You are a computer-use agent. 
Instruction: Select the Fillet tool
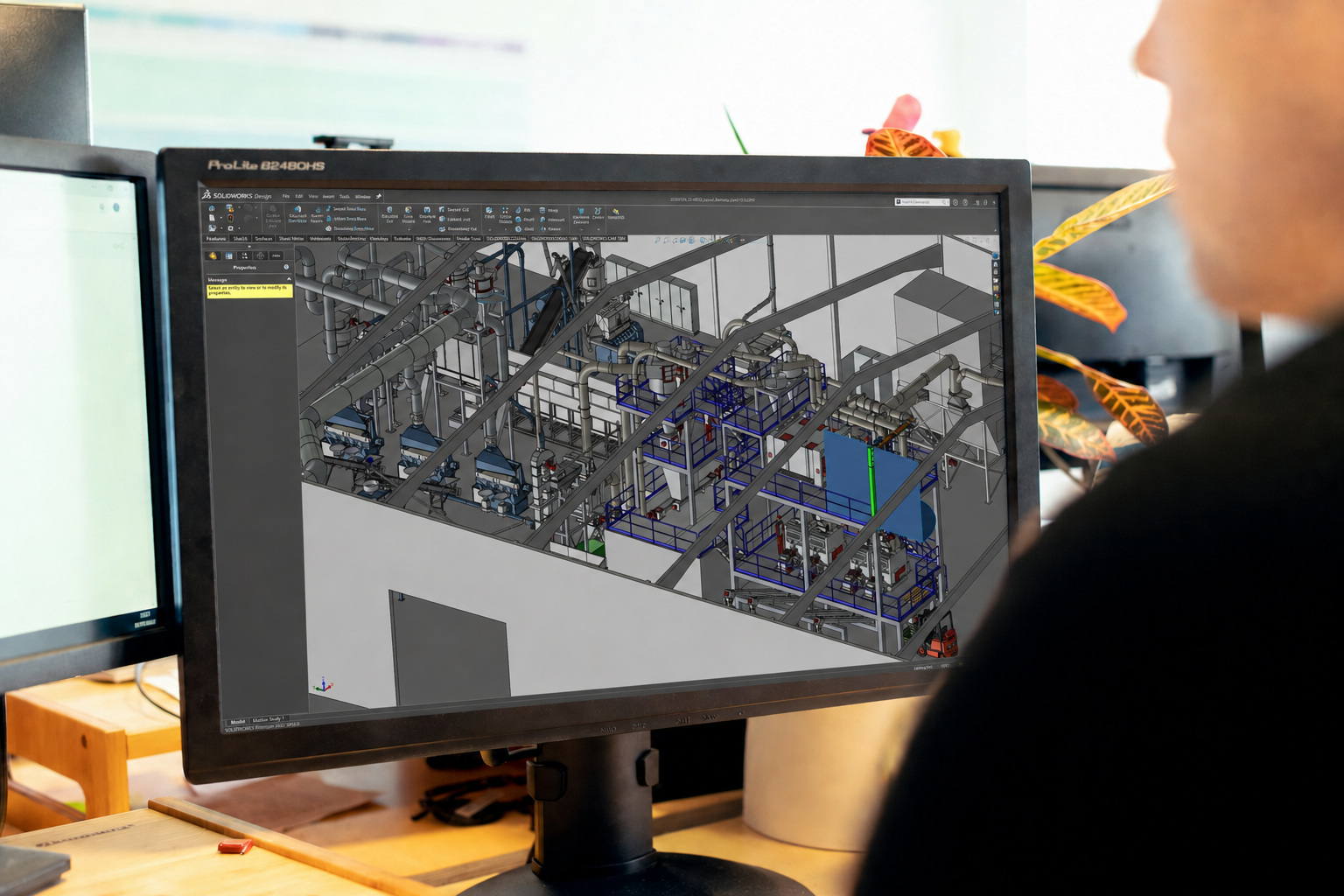[x=489, y=213]
